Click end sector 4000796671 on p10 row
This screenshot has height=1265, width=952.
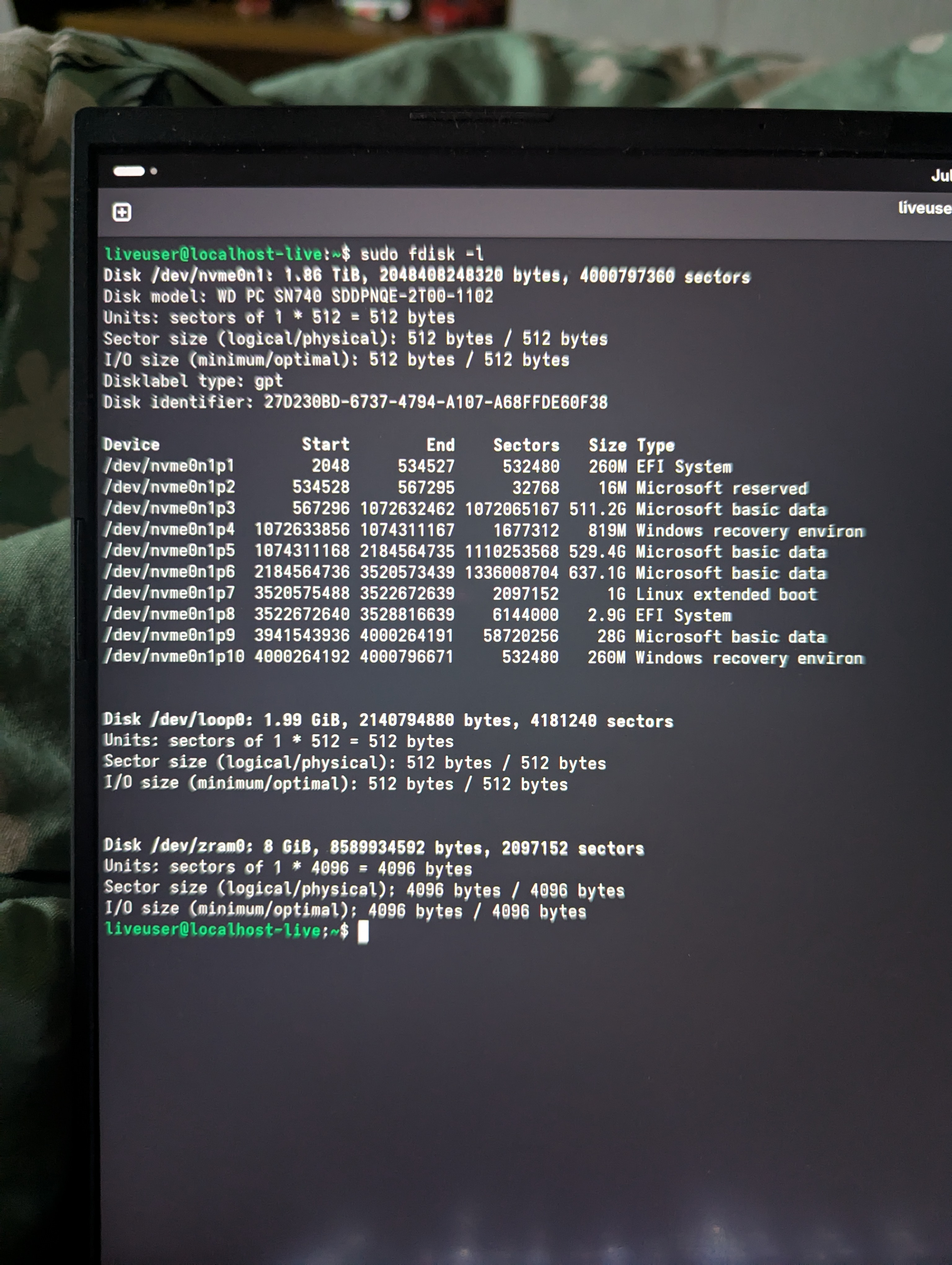tap(406, 656)
